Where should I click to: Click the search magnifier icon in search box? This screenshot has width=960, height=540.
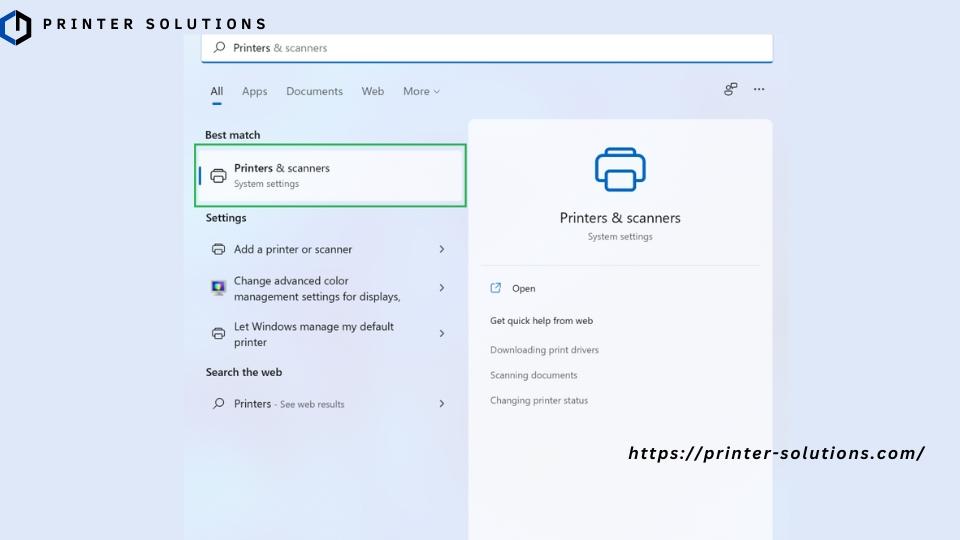click(x=219, y=47)
